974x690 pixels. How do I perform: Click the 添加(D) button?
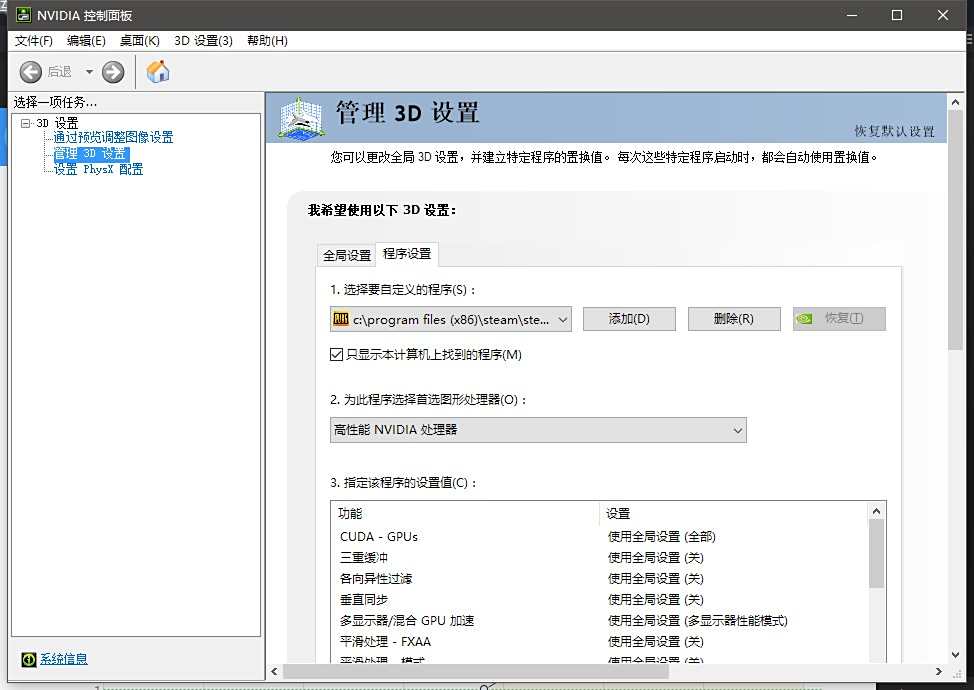629,319
